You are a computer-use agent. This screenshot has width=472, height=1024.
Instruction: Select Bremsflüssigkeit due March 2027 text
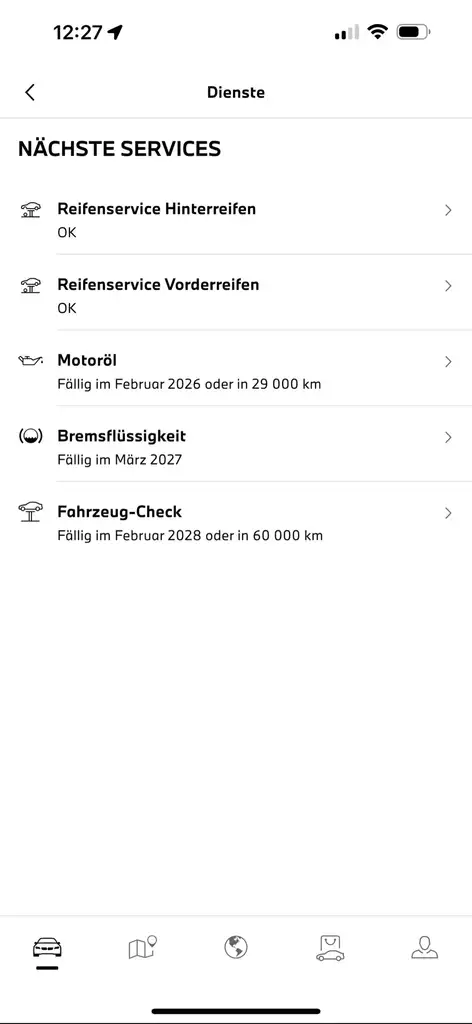[x=119, y=460]
